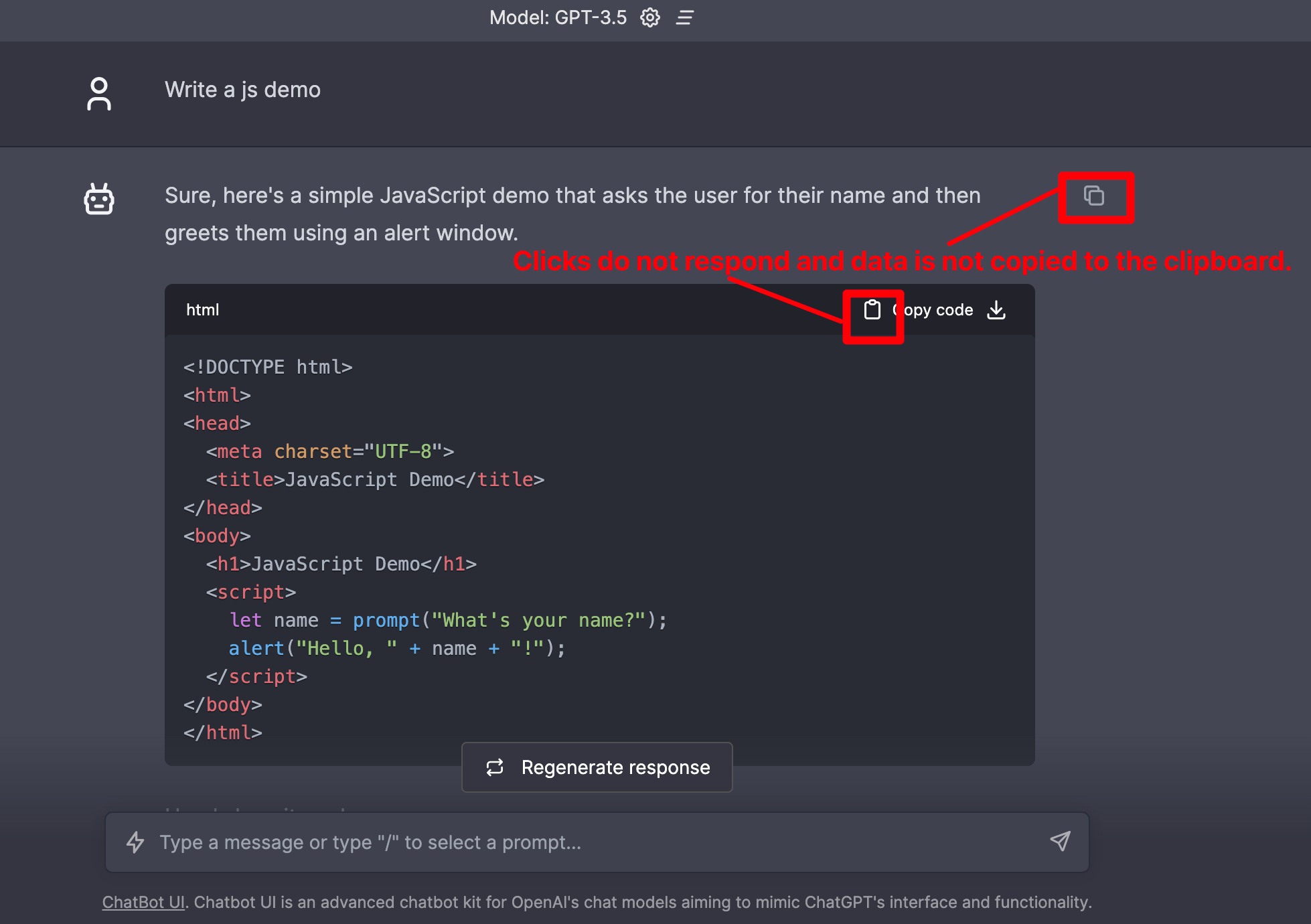Click the robot assistant avatar icon
1311x924 pixels.
pos(99,199)
